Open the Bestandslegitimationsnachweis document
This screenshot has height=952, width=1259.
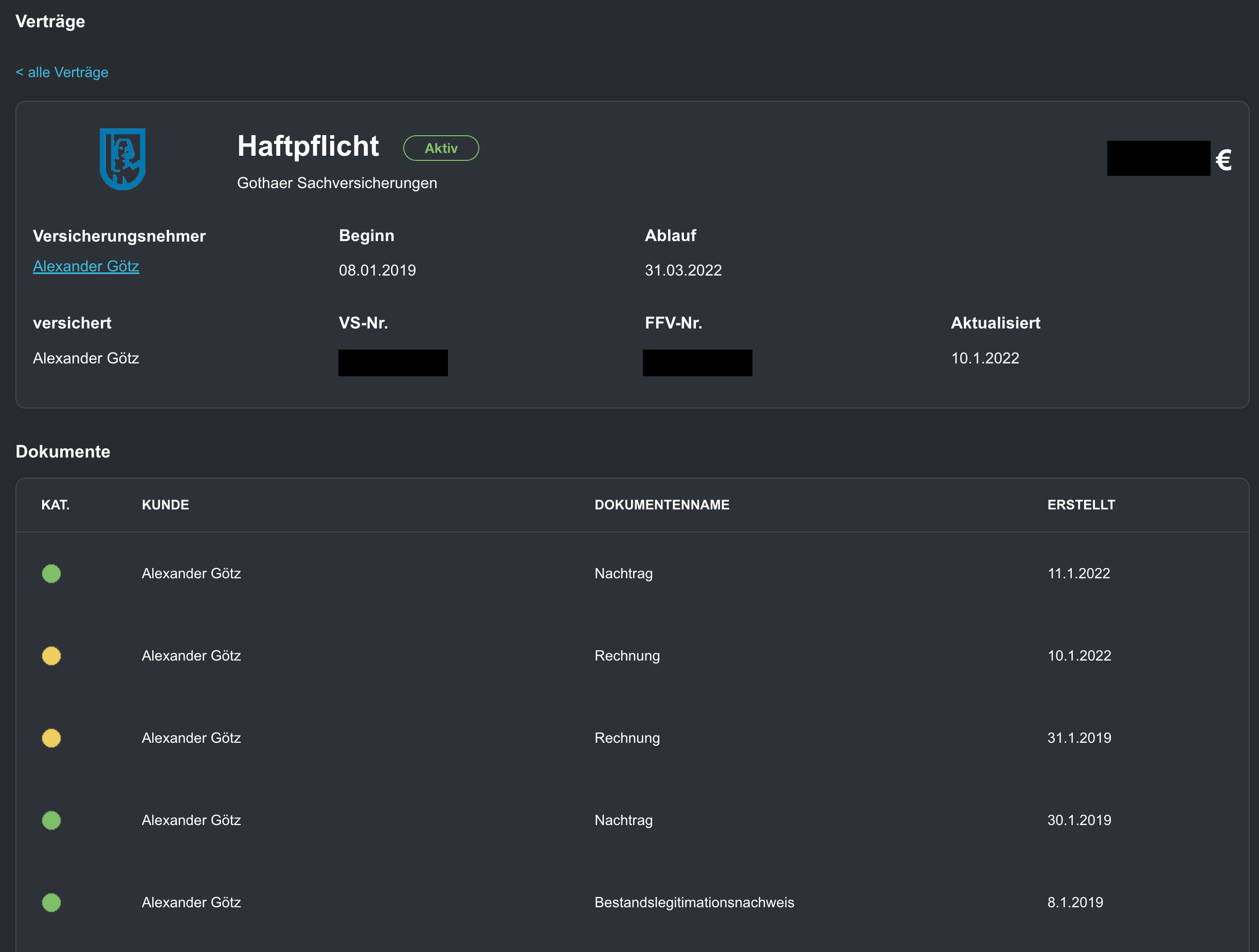694,903
